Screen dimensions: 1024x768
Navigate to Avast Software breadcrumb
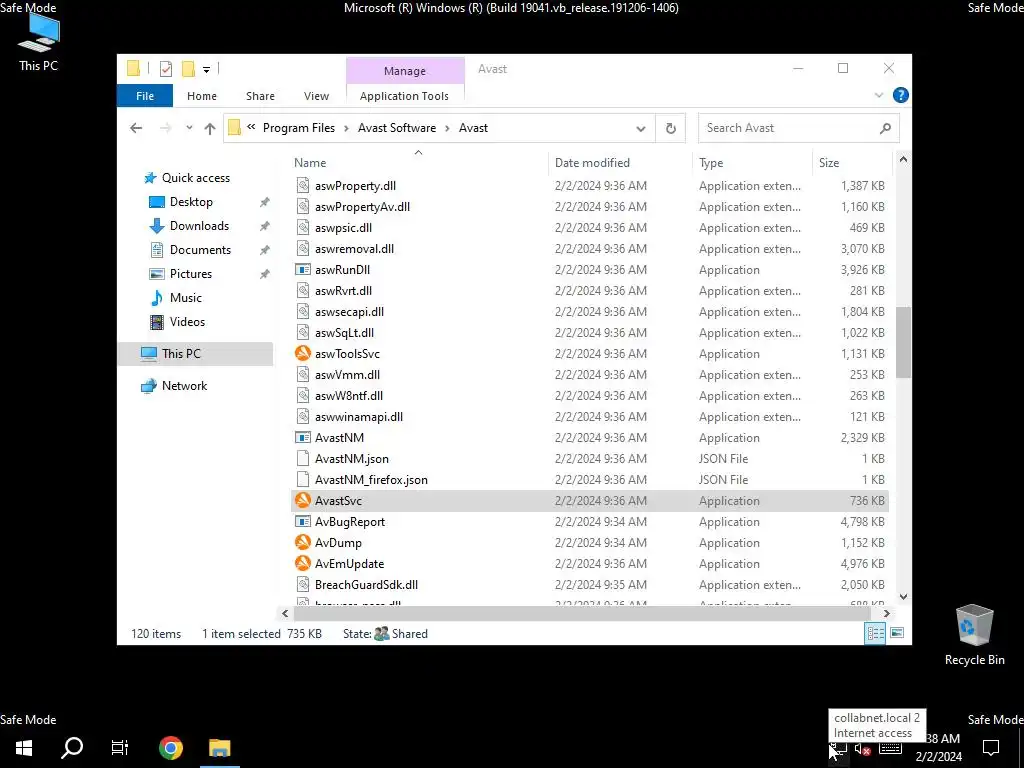396,128
